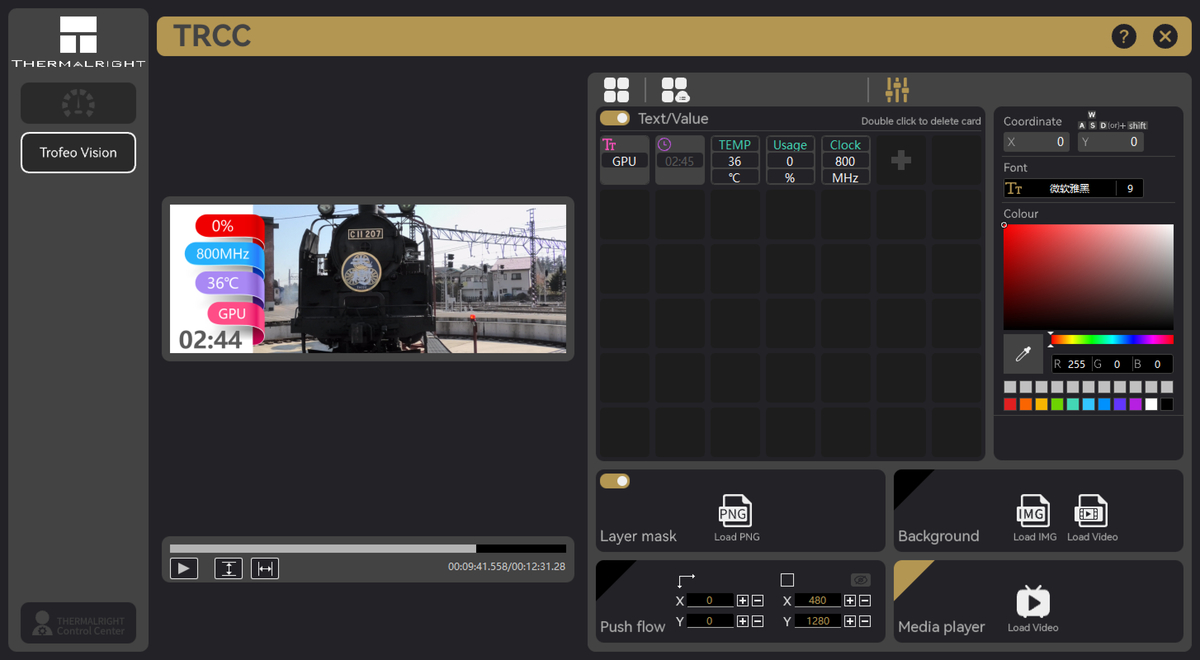The width and height of the screenshot is (1200, 660).
Task: Open media player Load Video icon
Action: click(x=1033, y=602)
